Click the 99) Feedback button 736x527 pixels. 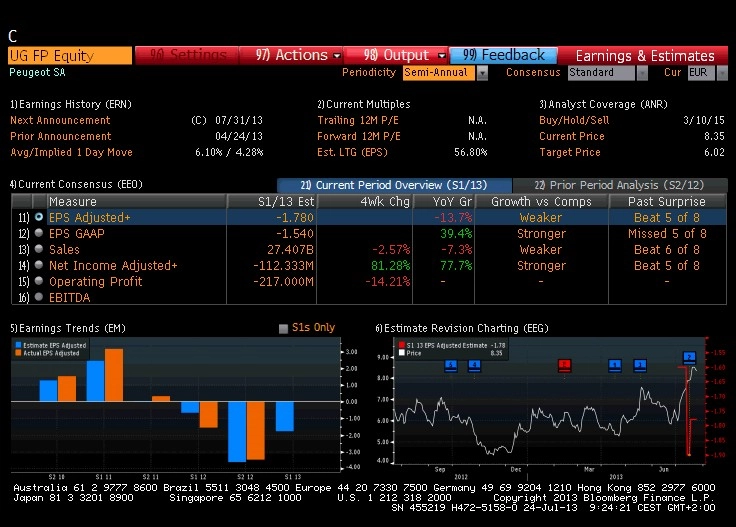pos(503,55)
